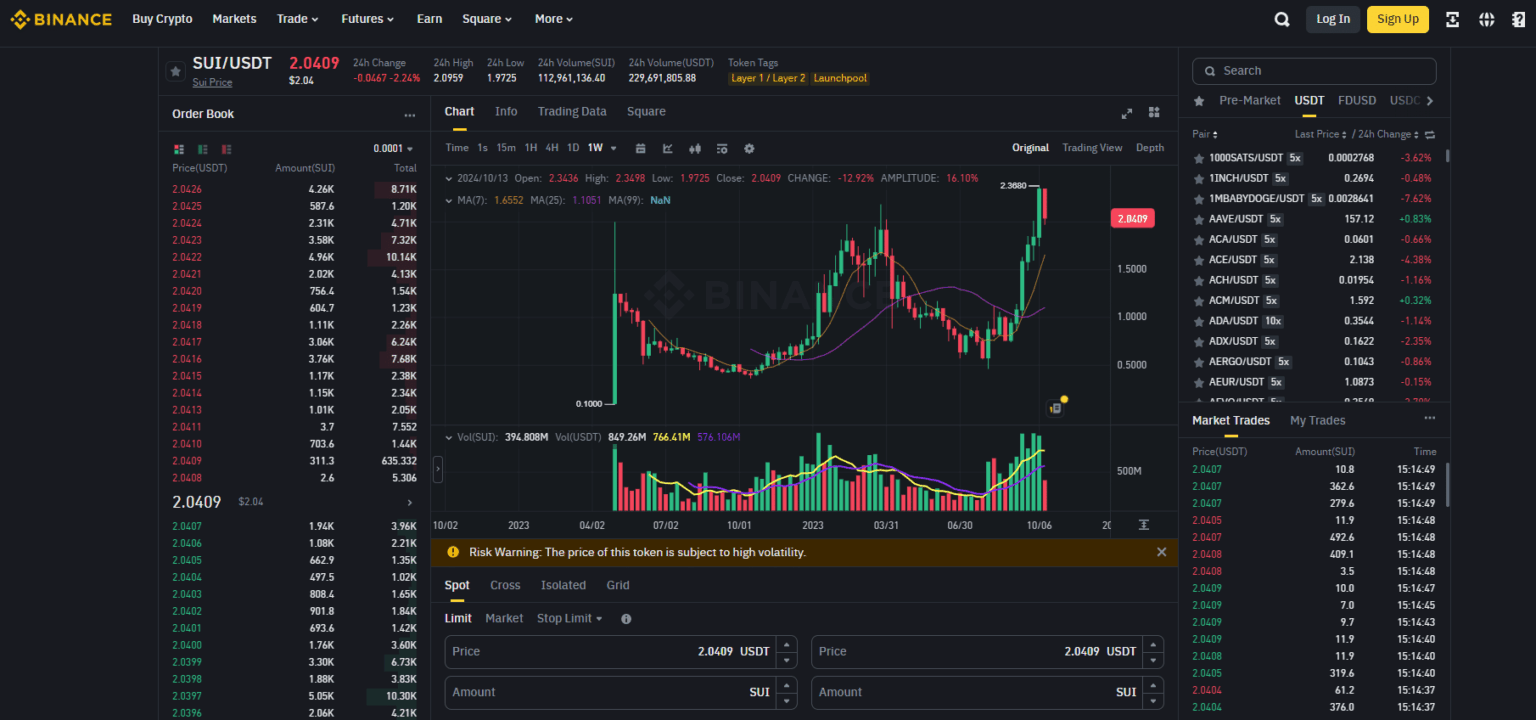This screenshot has height=720, width=1536.
Task: Expand the chart to fullscreen
Action: click(1126, 112)
